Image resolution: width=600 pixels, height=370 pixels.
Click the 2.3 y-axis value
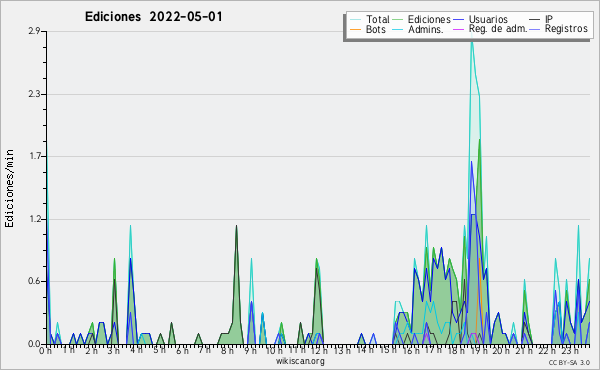(34, 94)
